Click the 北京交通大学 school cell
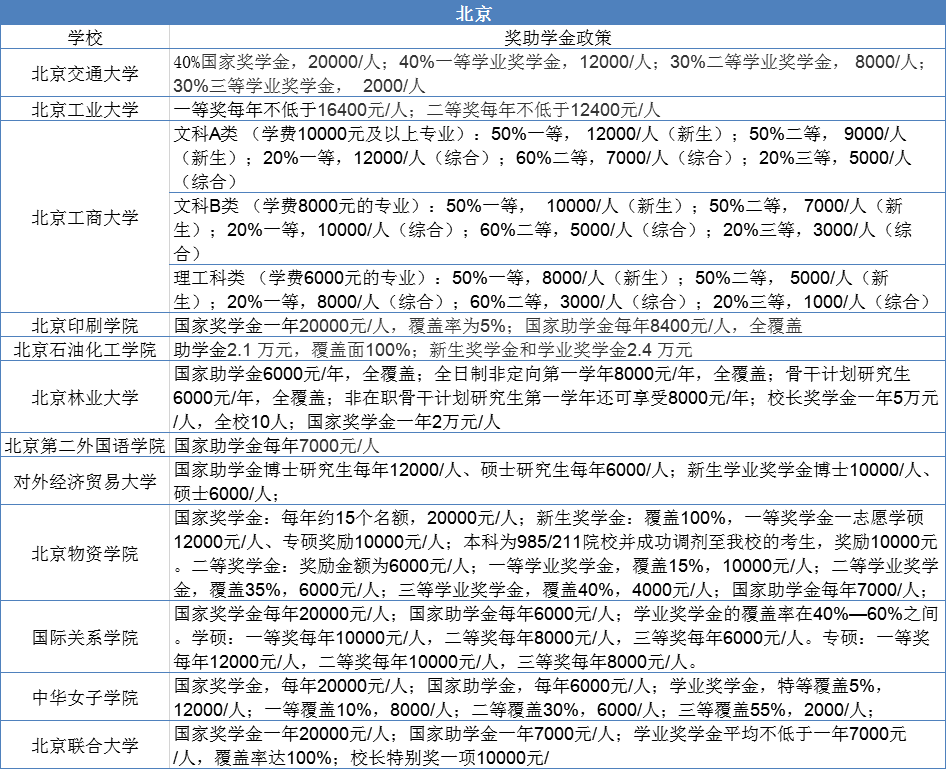This screenshot has width=946, height=769. click(84, 72)
